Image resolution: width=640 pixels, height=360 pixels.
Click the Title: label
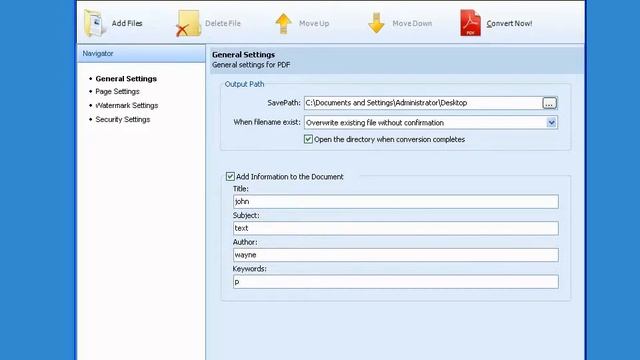pyautogui.click(x=240, y=189)
